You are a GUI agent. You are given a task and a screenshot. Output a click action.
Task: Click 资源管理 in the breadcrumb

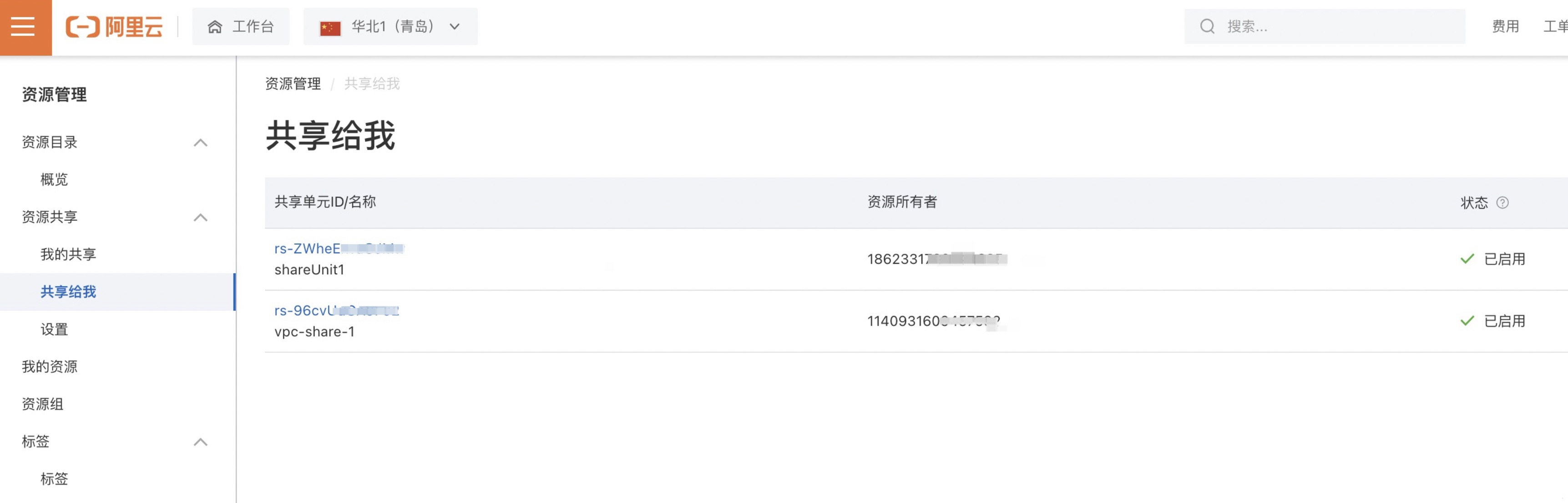(x=293, y=84)
